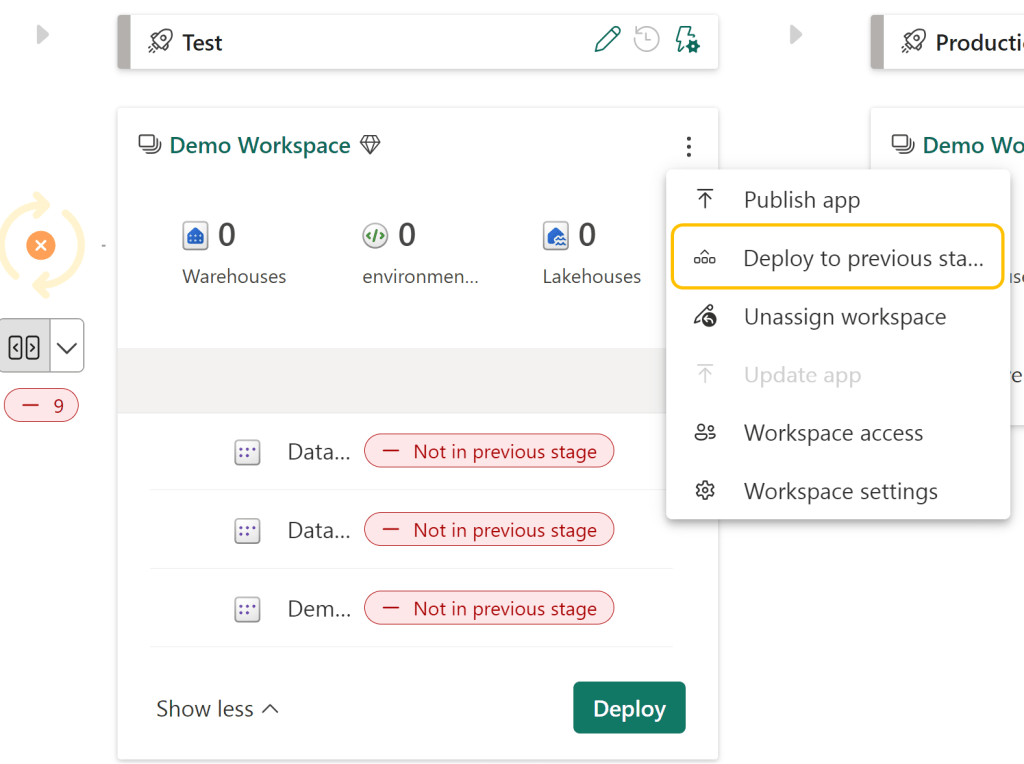The height and width of the screenshot is (764, 1024).
Task: Select Unassign workspace menu item
Action: (x=844, y=317)
